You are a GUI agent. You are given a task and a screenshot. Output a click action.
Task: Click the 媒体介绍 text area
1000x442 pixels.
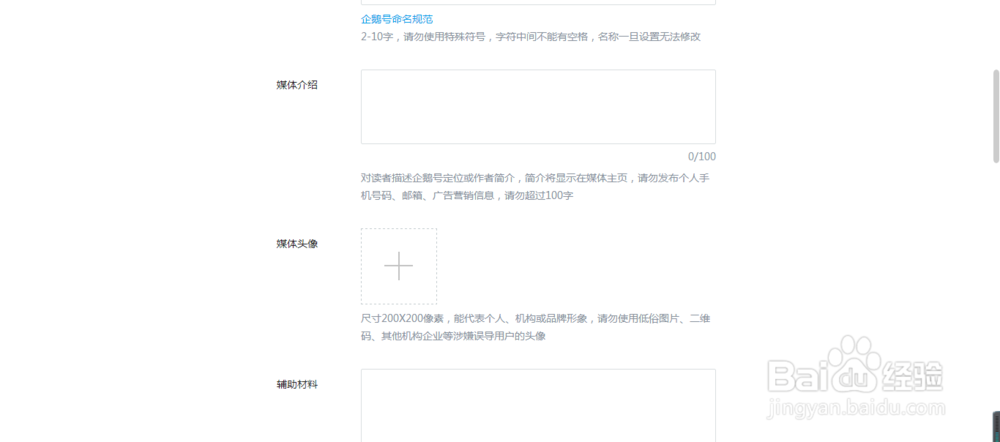tap(538, 107)
